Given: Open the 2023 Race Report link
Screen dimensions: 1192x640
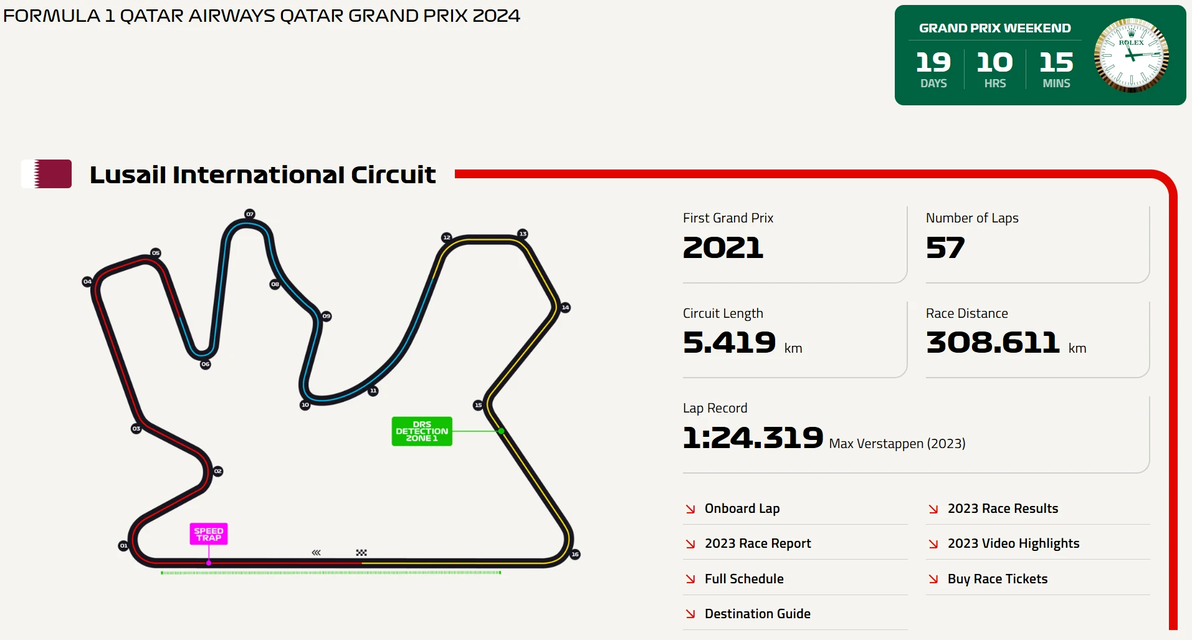Looking at the screenshot, I should coord(757,544).
